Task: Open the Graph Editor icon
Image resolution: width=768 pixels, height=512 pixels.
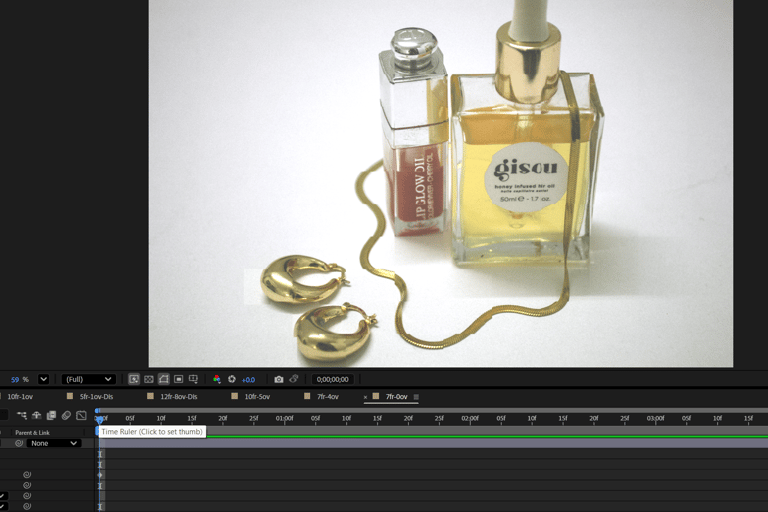Action: click(x=81, y=415)
